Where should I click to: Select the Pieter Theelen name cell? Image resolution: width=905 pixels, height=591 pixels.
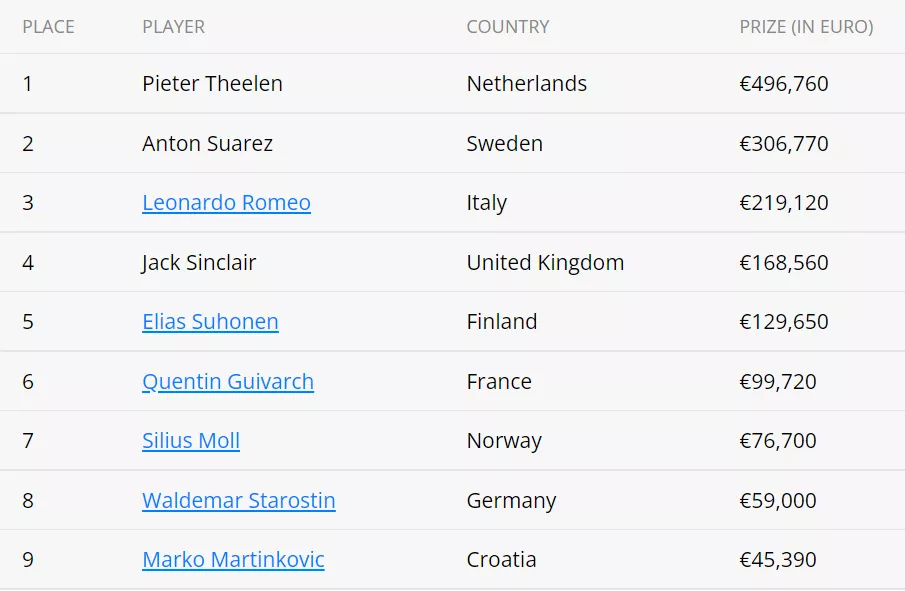[212, 84]
